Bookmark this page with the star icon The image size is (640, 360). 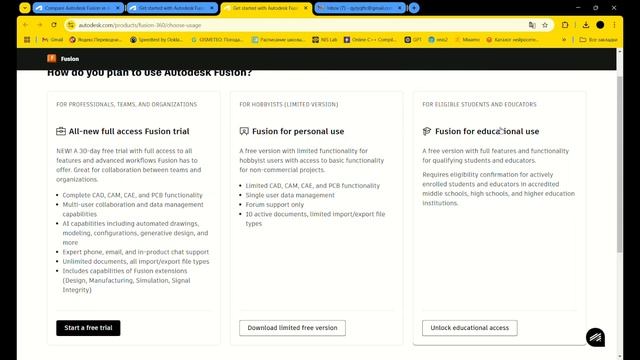click(x=545, y=25)
